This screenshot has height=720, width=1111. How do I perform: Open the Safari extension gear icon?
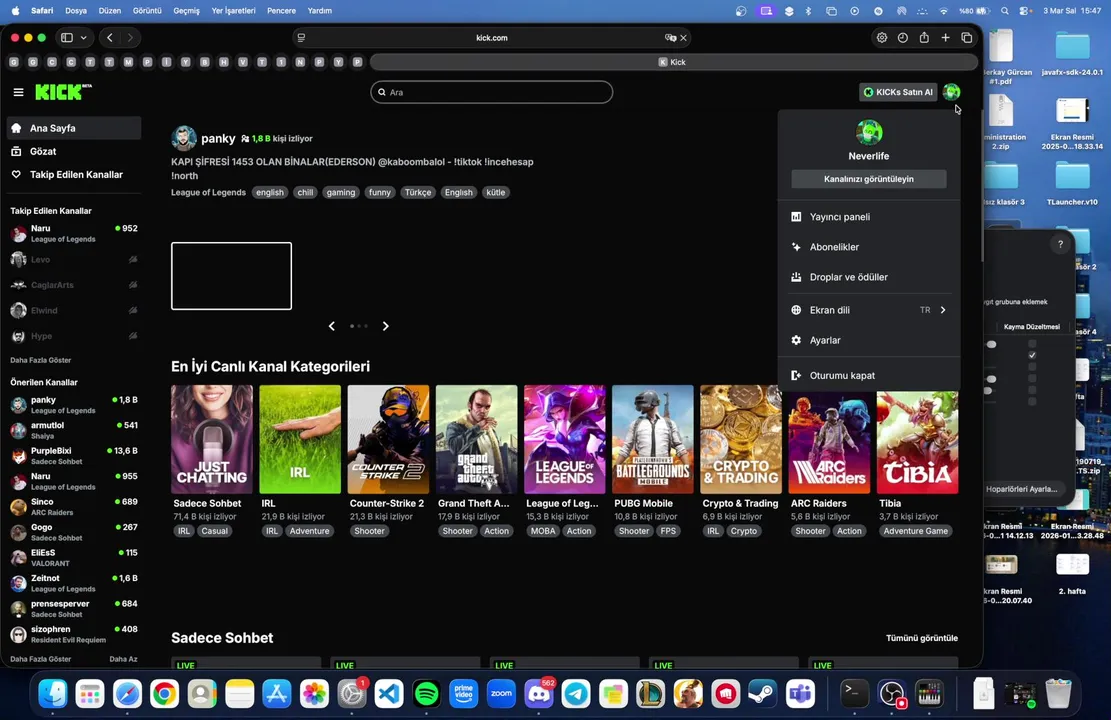click(881, 38)
